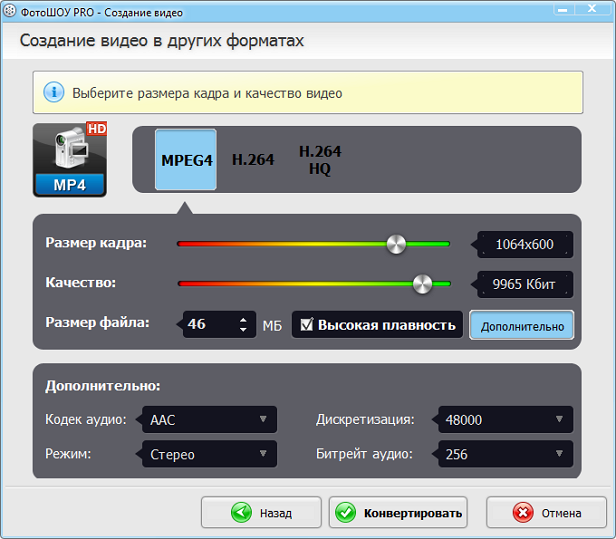Switch to the H.264 HQ codec tab
This screenshot has width=616, height=539.
click(320, 160)
